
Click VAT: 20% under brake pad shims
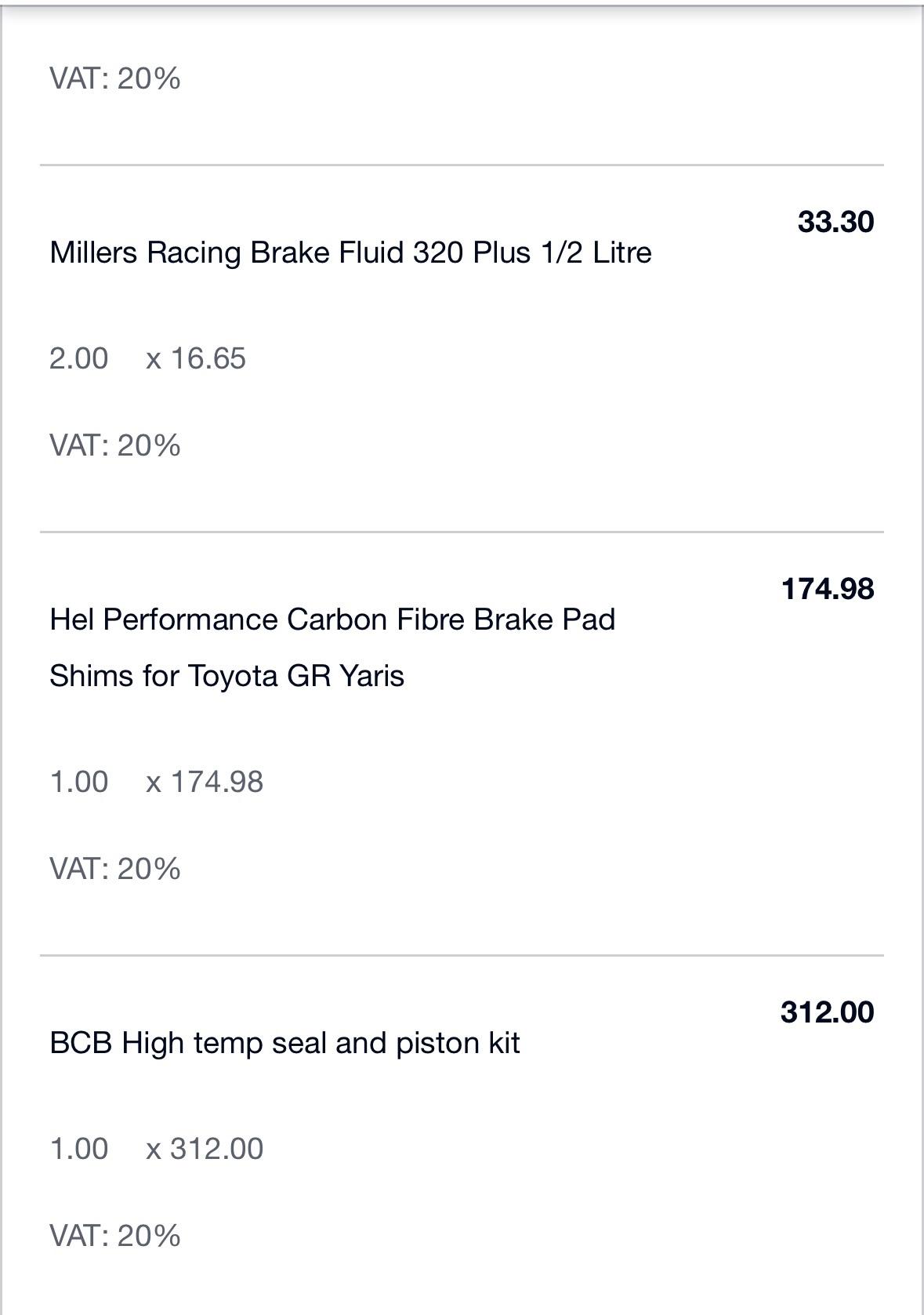point(115,869)
